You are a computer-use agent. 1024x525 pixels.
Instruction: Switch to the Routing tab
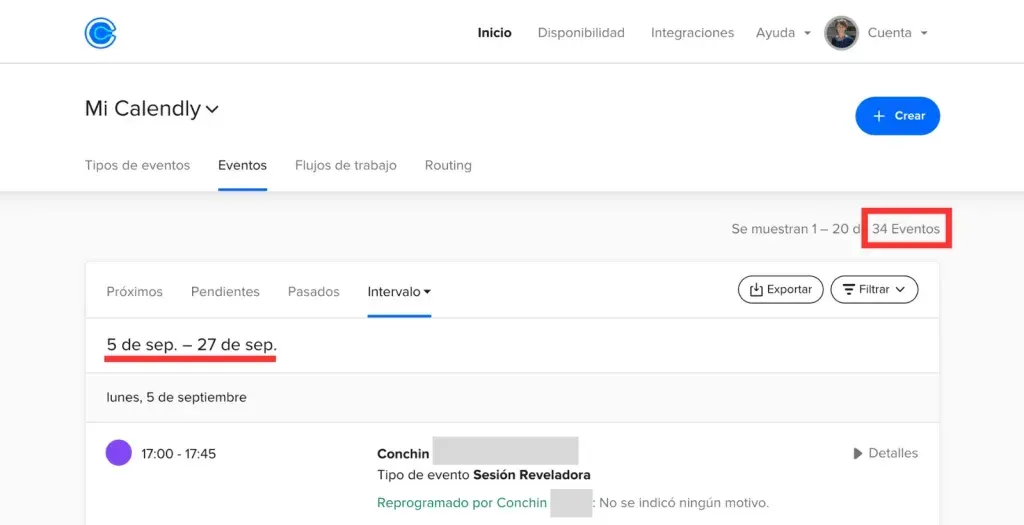pos(448,165)
